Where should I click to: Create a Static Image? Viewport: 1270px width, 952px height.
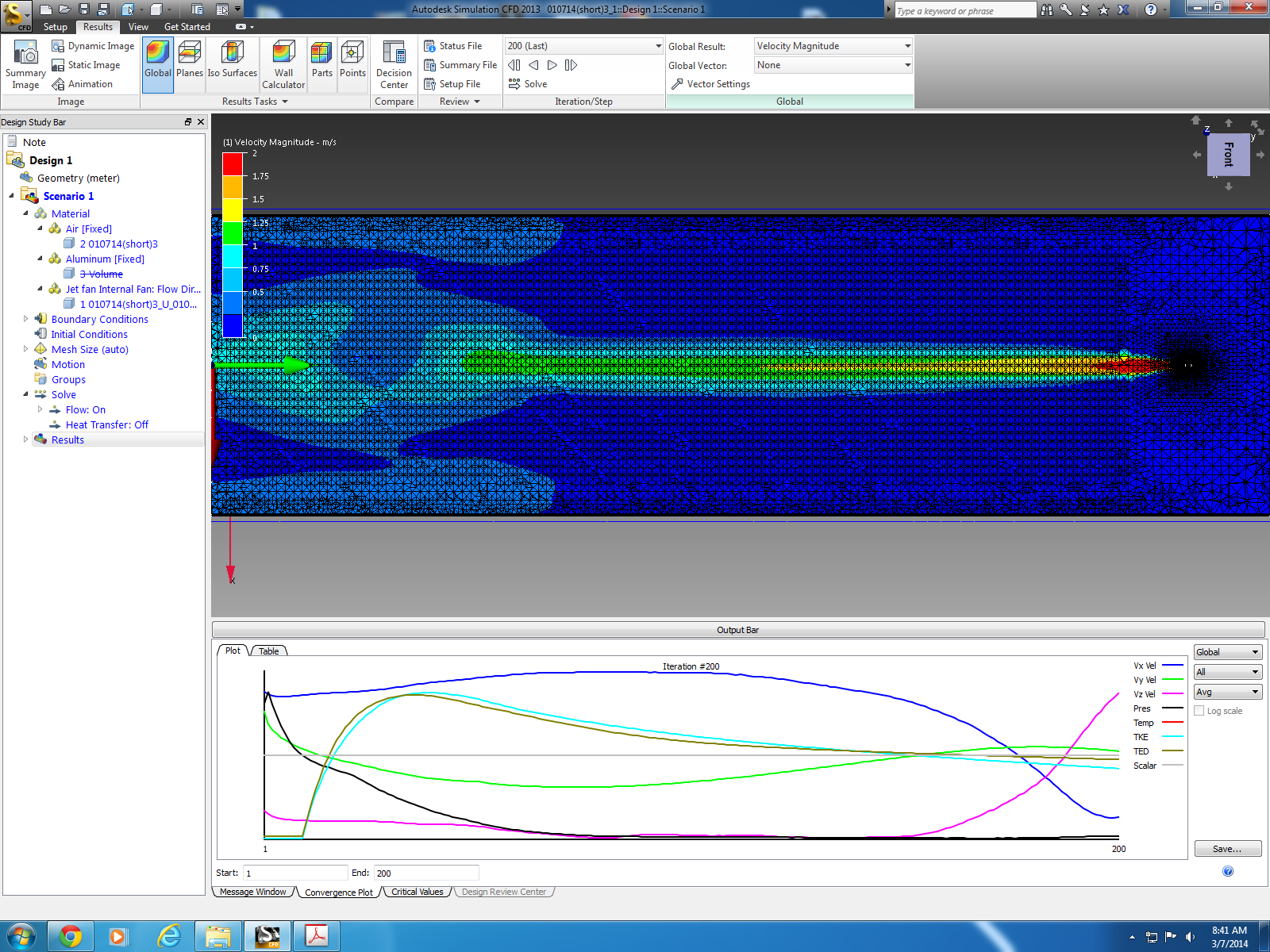coord(86,65)
